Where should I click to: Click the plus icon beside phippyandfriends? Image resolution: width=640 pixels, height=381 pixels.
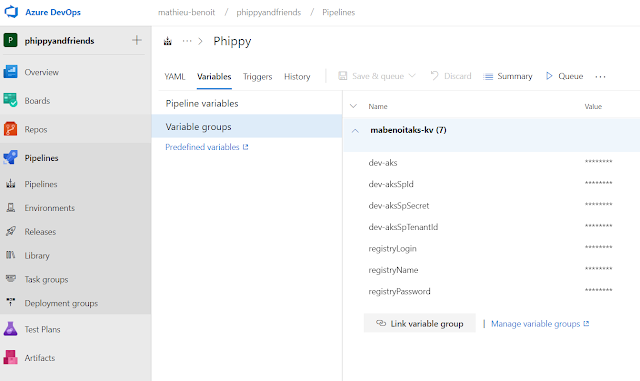coord(137,40)
